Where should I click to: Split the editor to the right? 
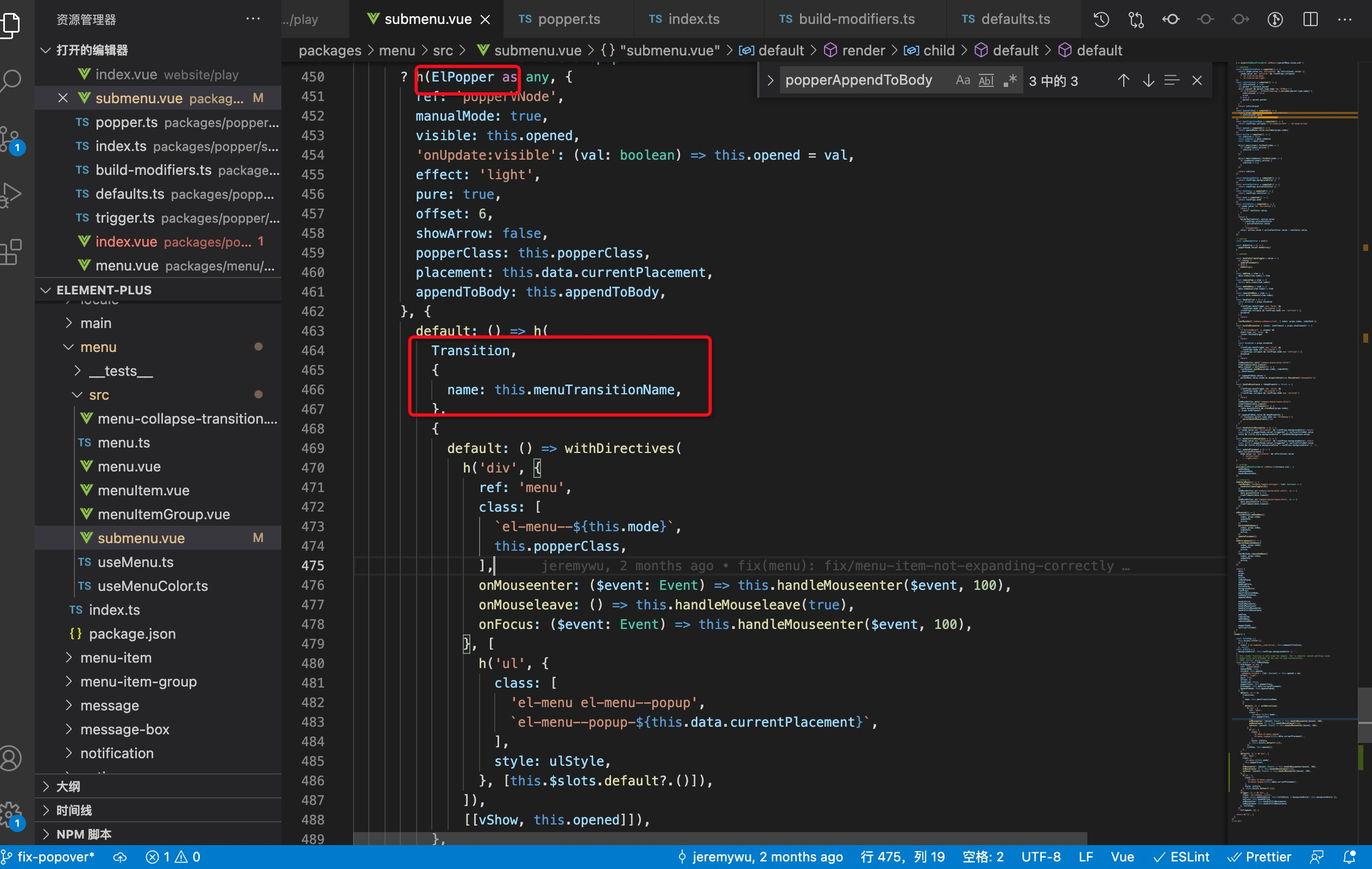(x=1310, y=20)
